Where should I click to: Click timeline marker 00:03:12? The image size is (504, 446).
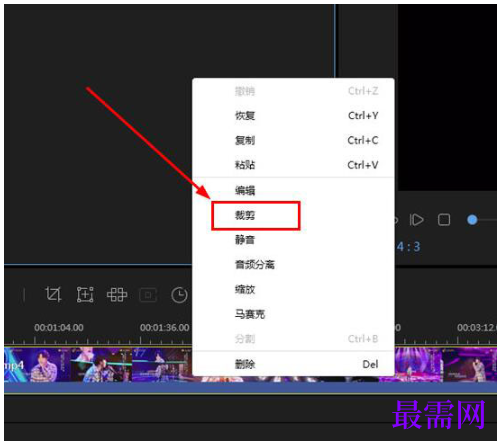pos(477,328)
